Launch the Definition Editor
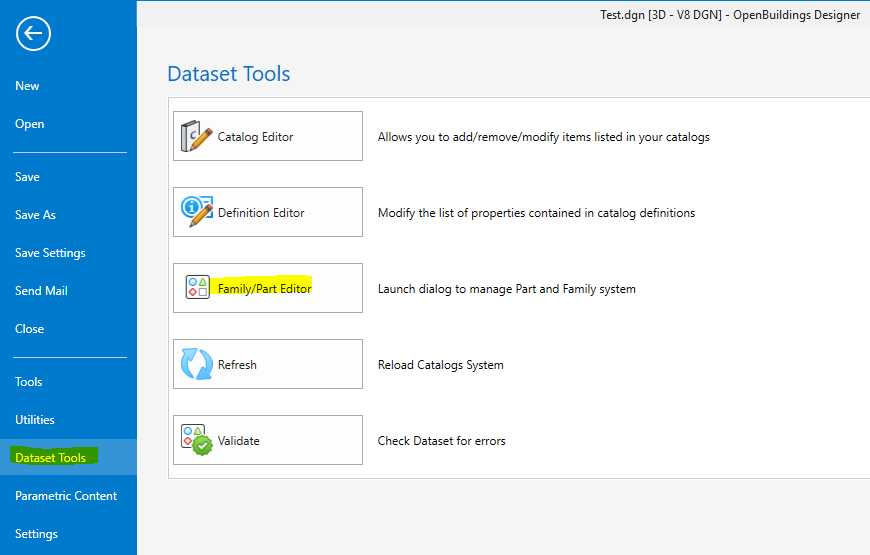870x555 pixels. (268, 212)
